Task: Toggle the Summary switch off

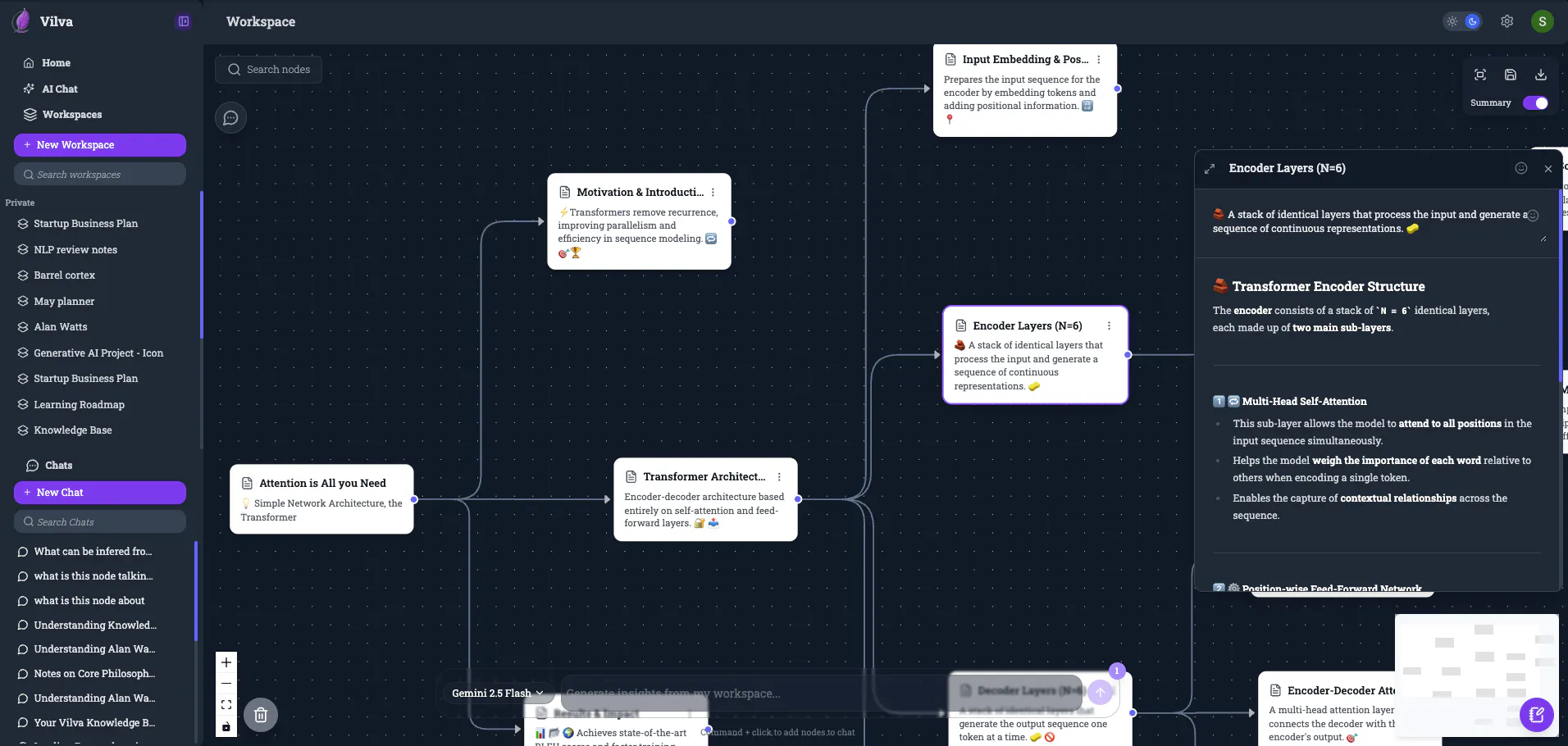Action: (x=1535, y=103)
